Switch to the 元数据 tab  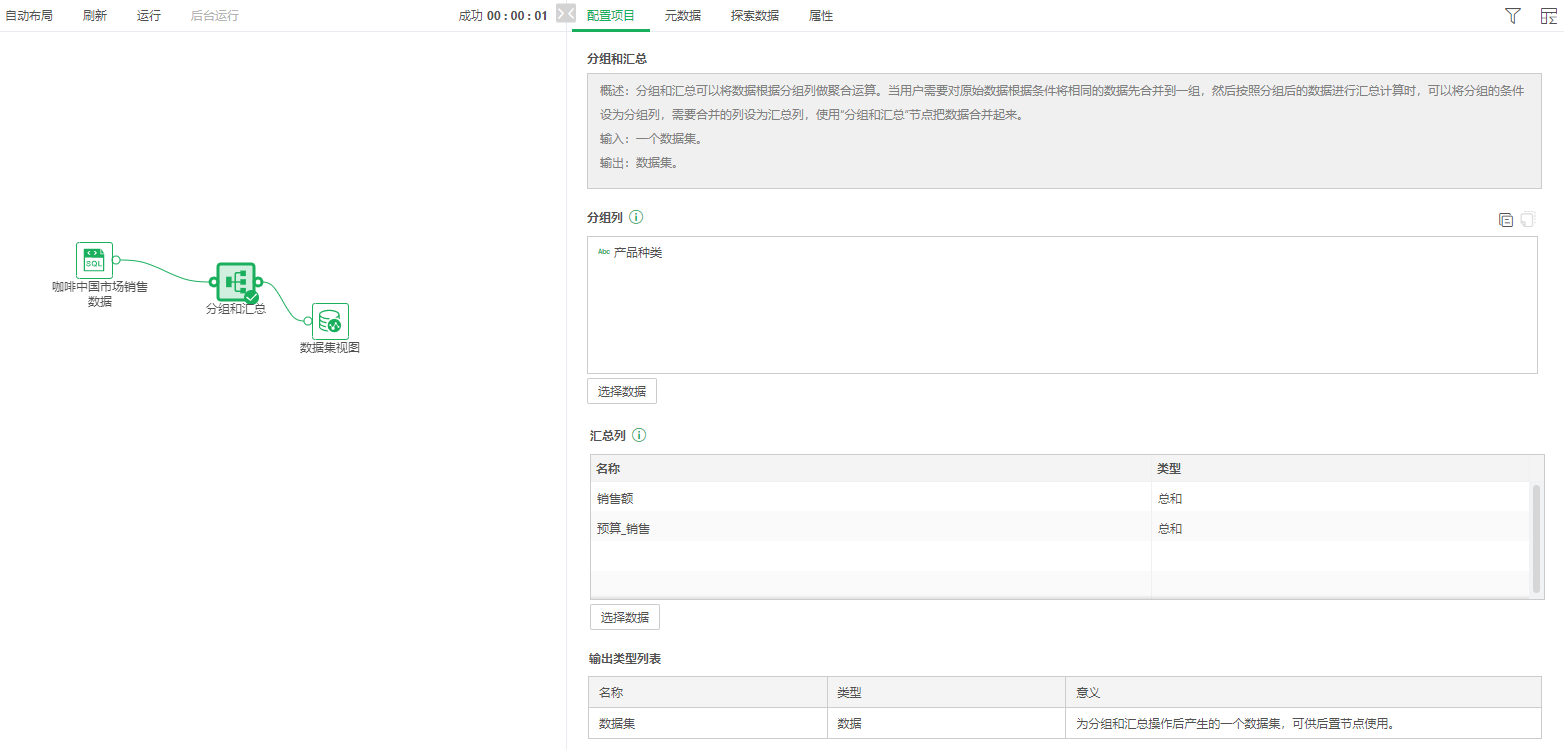coord(682,16)
